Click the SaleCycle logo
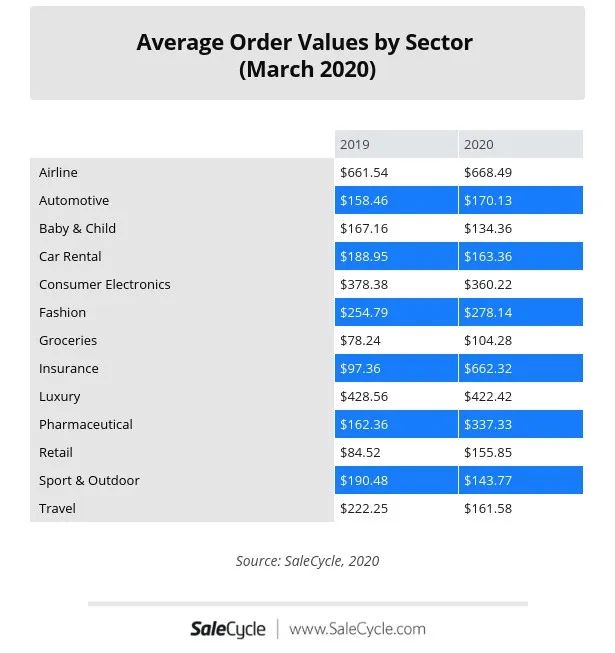This screenshot has height=653, width=615. (x=228, y=629)
